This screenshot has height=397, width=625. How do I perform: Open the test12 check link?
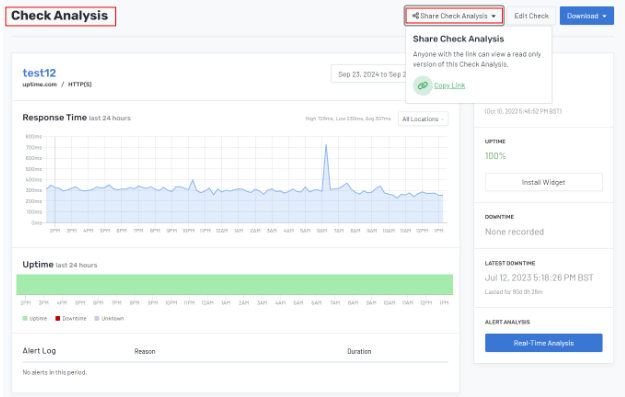click(39, 73)
